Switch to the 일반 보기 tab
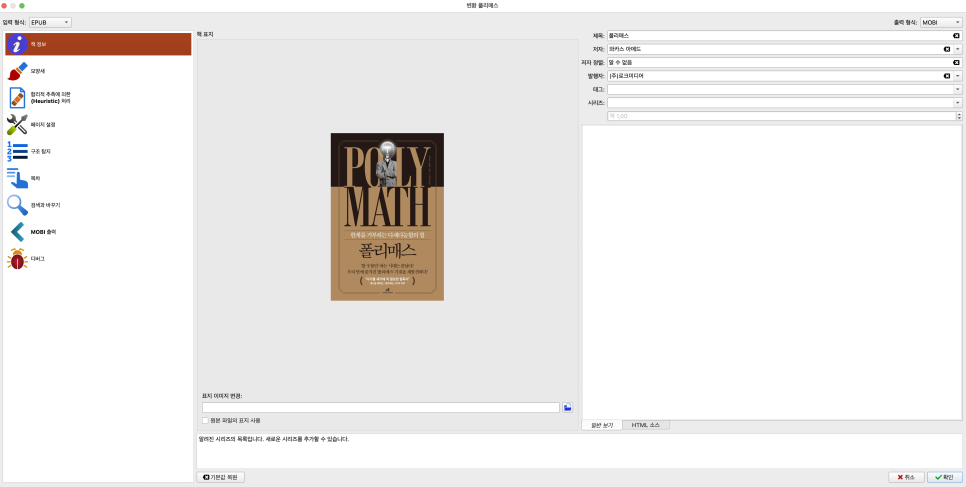Viewport: 966px width, 487px height. (x=602, y=425)
